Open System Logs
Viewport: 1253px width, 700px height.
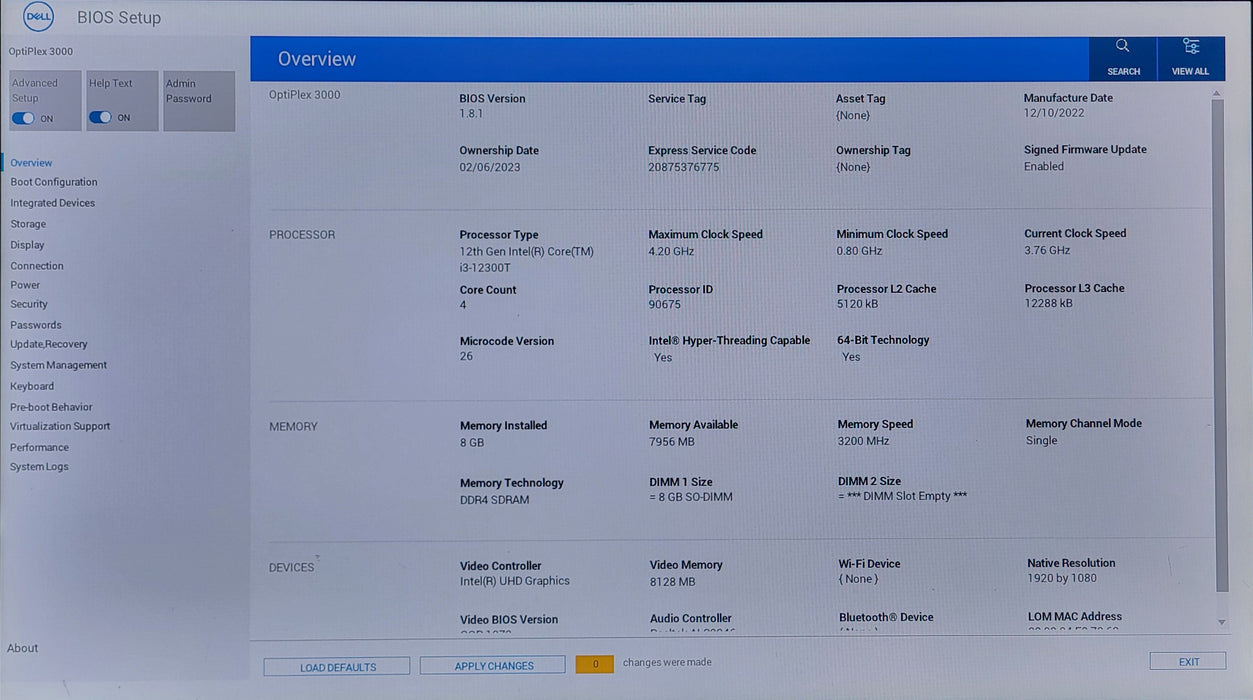[39, 467]
